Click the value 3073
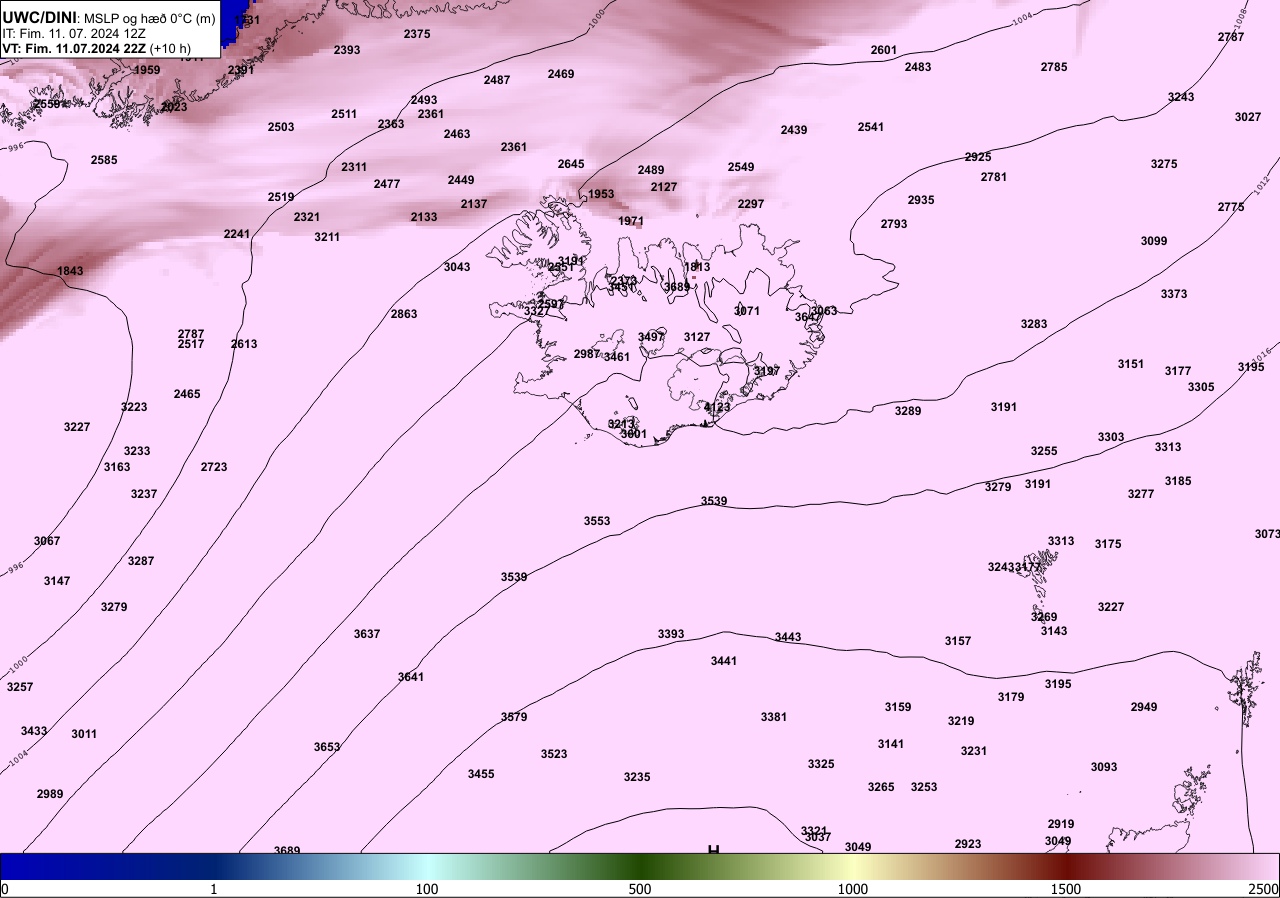The image size is (1280, 898). [x=1267, y=534]
